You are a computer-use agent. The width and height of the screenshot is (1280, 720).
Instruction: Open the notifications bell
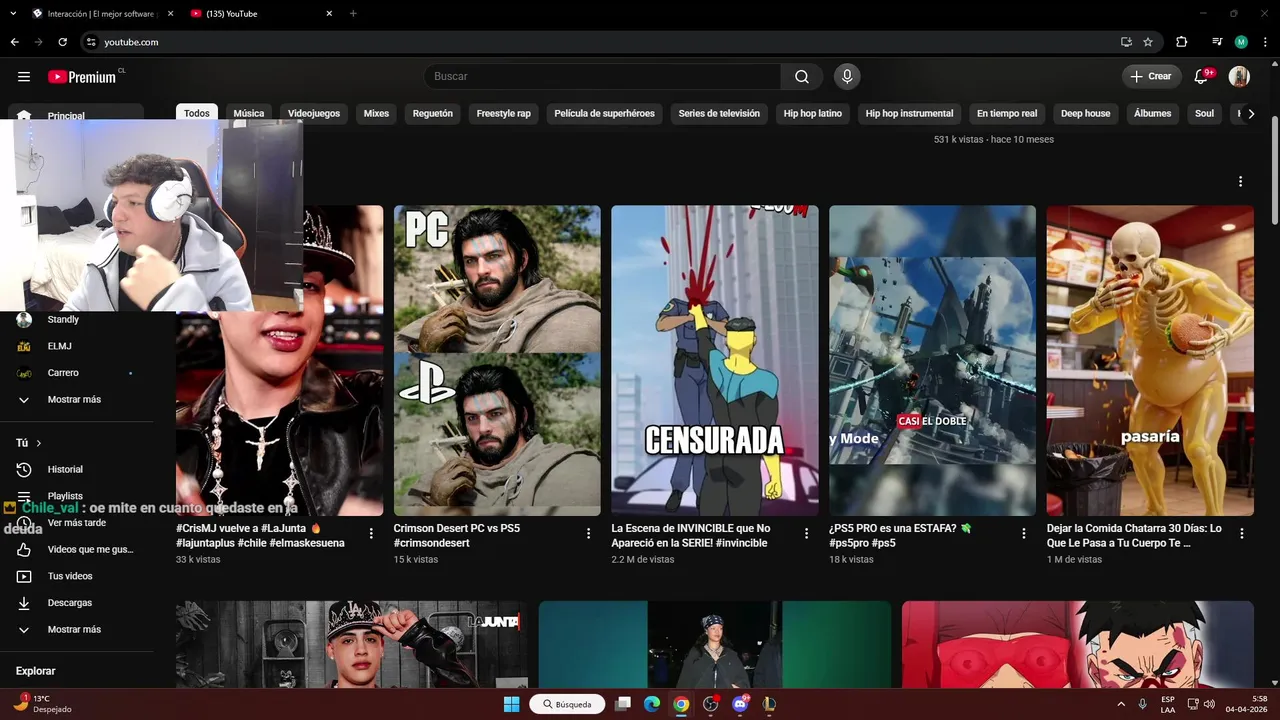1203,76
